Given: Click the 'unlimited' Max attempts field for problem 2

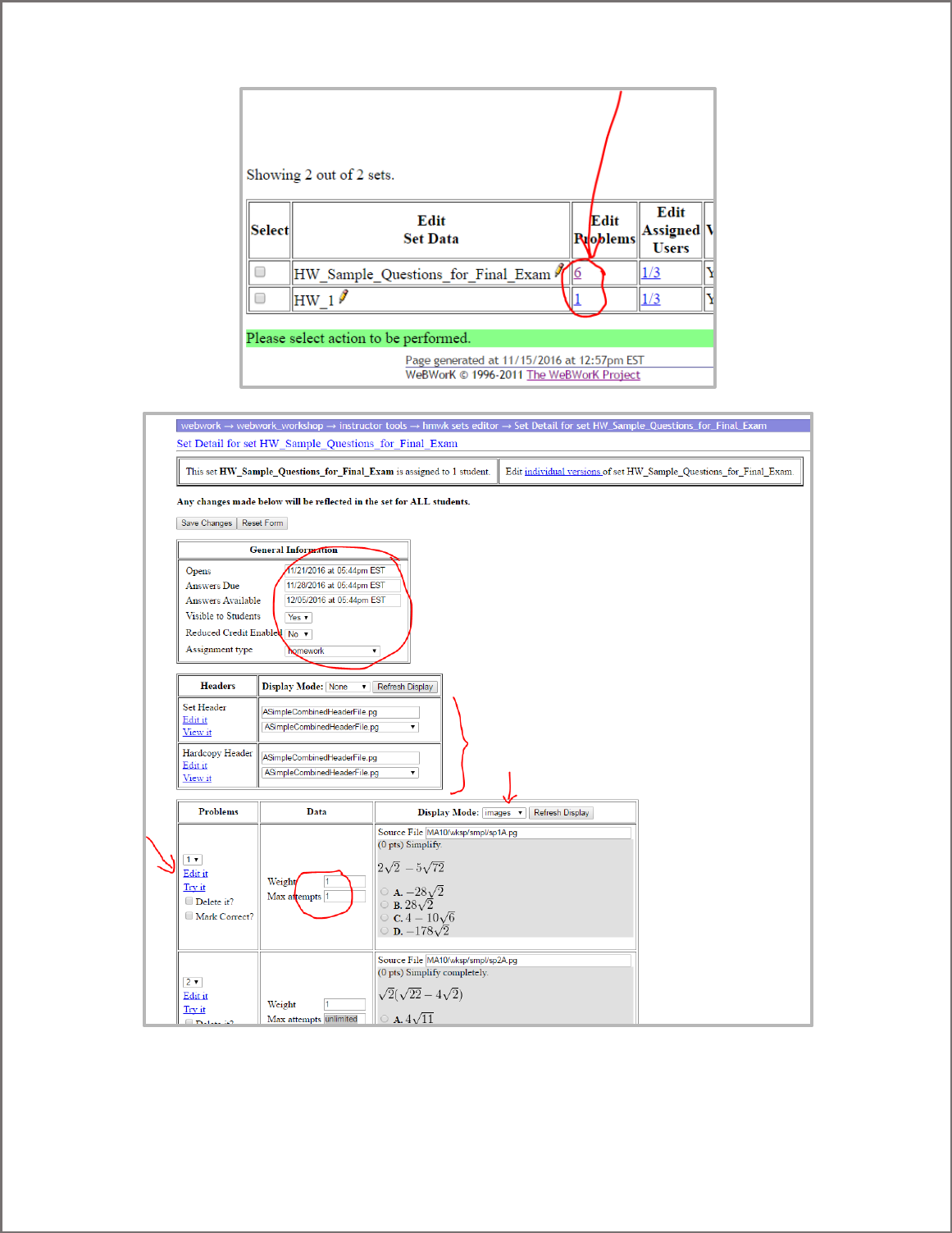Looking at the screenshot, I should (x=344, y=1019).
